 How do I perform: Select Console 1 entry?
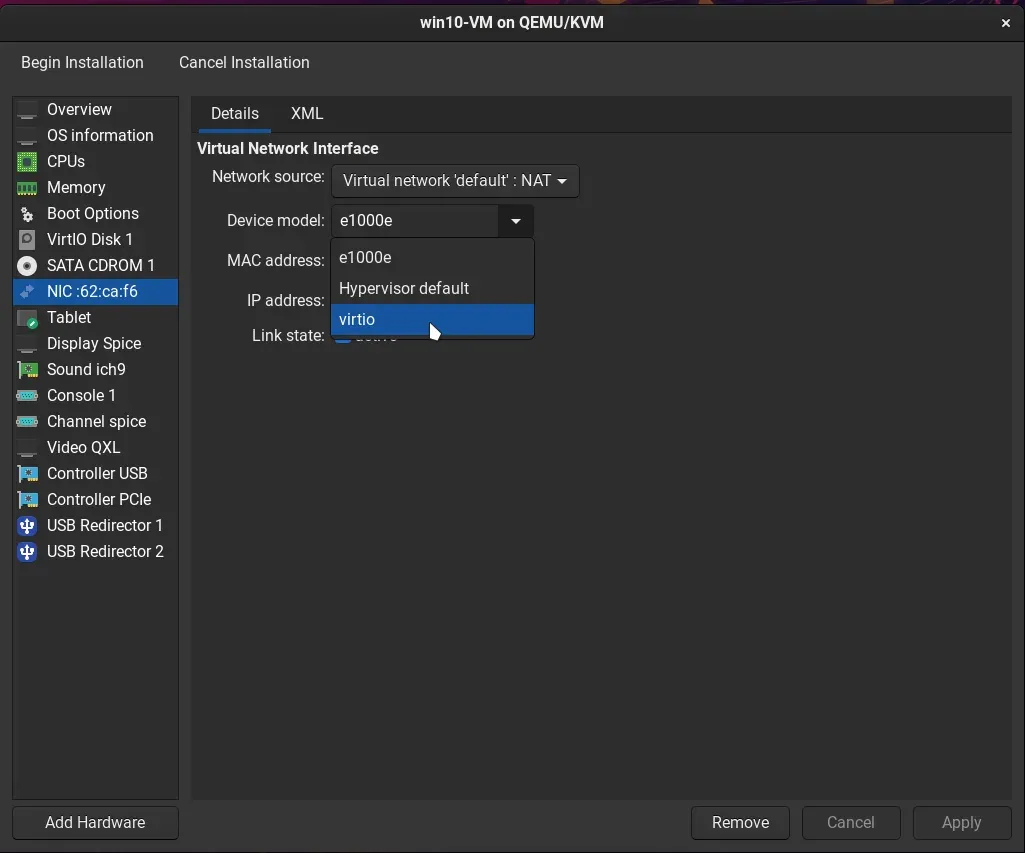click(x=95, y=395)
